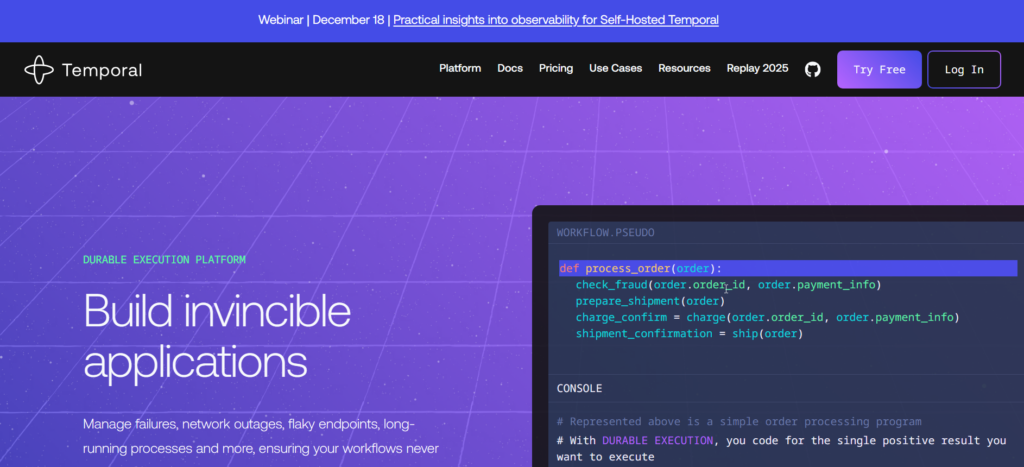Viewport: 1024px width, 467px height.
Task: Click the 'Build invincible applications' headline
Action: (217, 337)
